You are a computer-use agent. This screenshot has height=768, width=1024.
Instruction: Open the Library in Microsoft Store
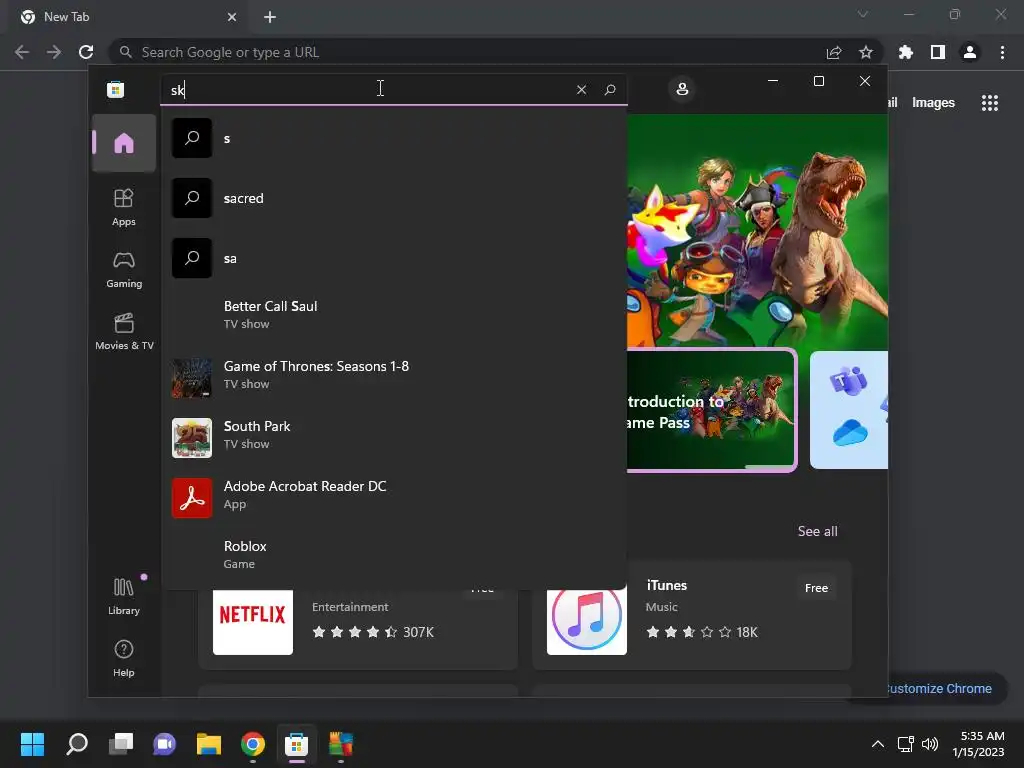[123, 596]
